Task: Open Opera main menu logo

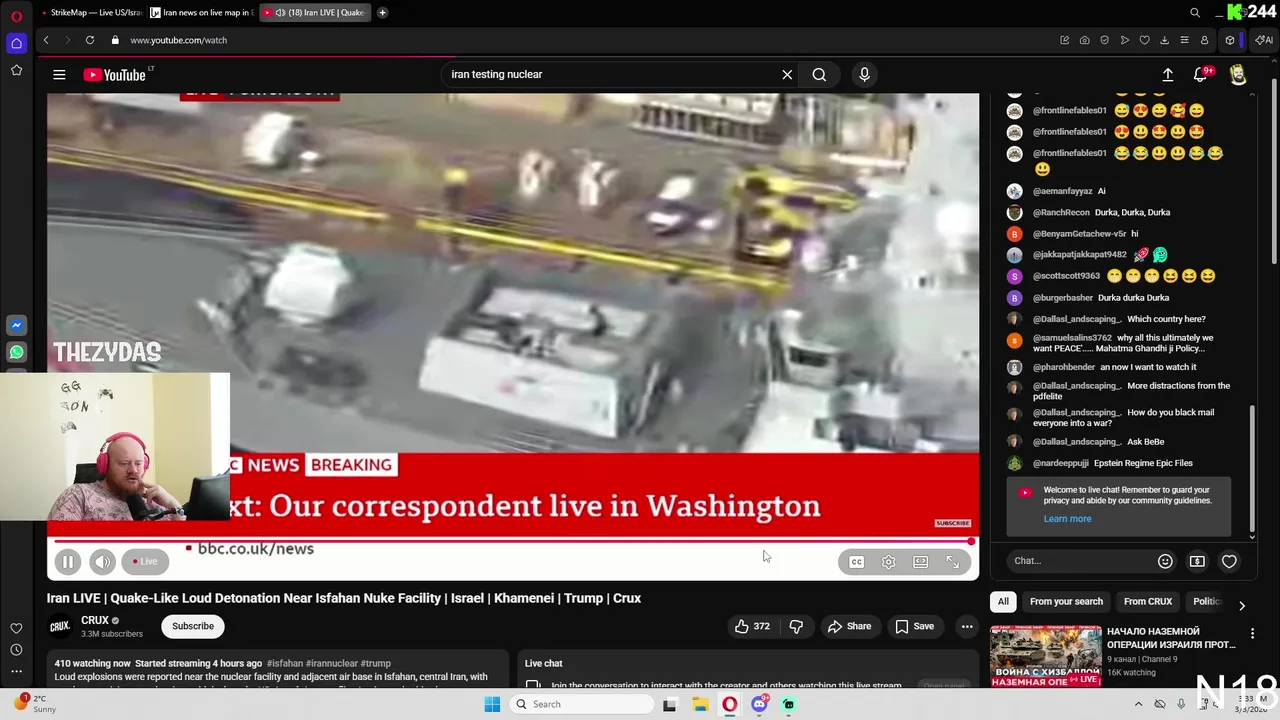Action: point(16,16)
